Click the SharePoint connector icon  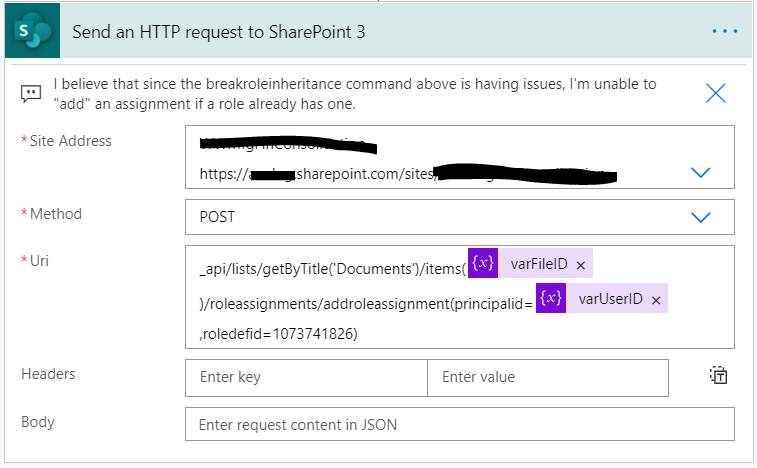33,30
